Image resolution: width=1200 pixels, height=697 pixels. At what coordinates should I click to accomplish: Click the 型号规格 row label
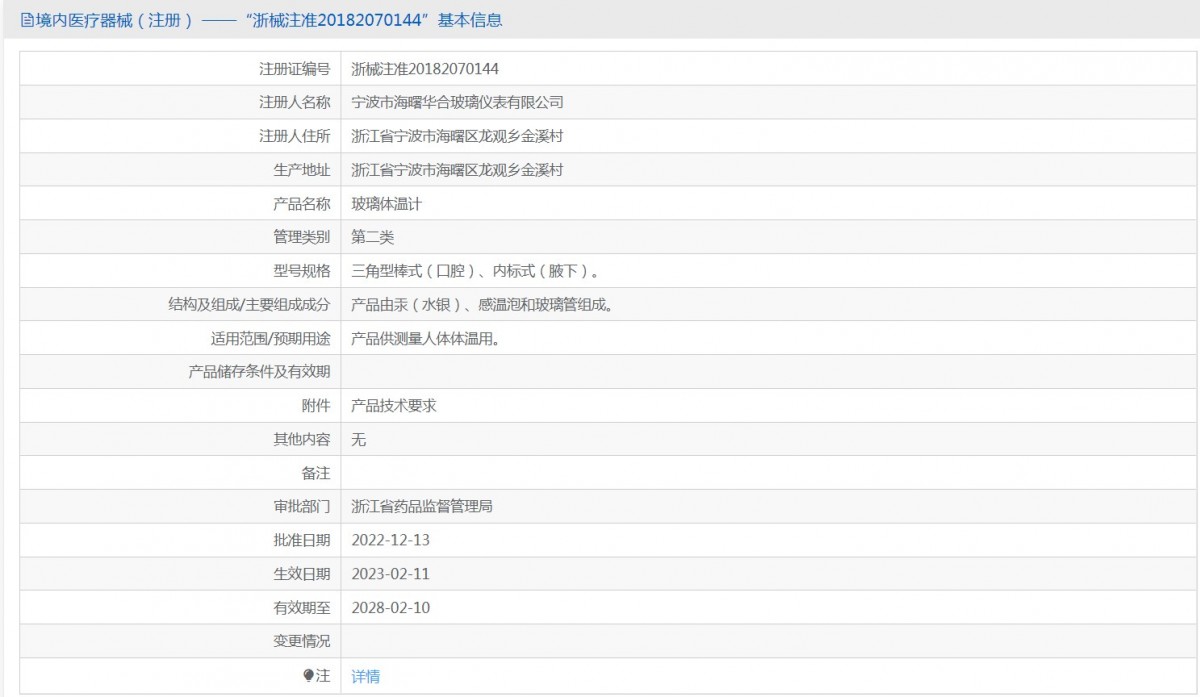click(x=301, y=271)
